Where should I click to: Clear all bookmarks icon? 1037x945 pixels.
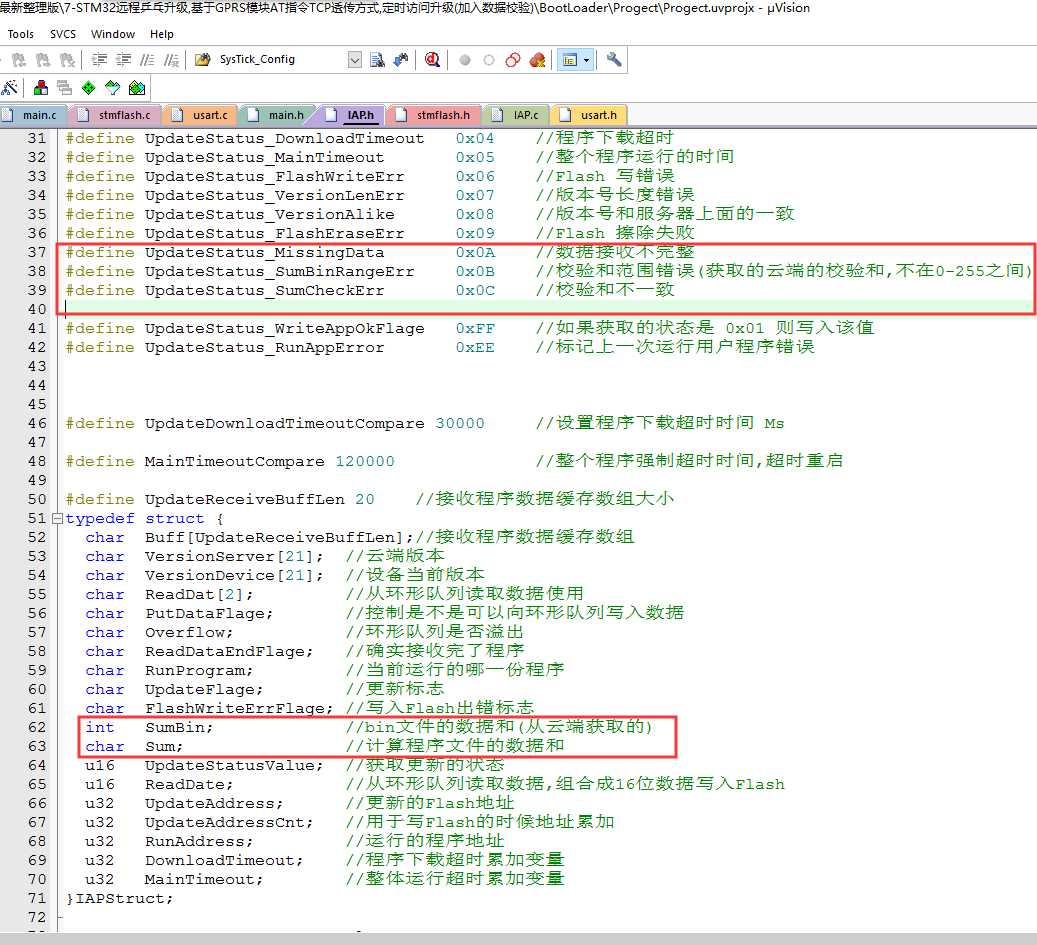[x=67, y=60]
